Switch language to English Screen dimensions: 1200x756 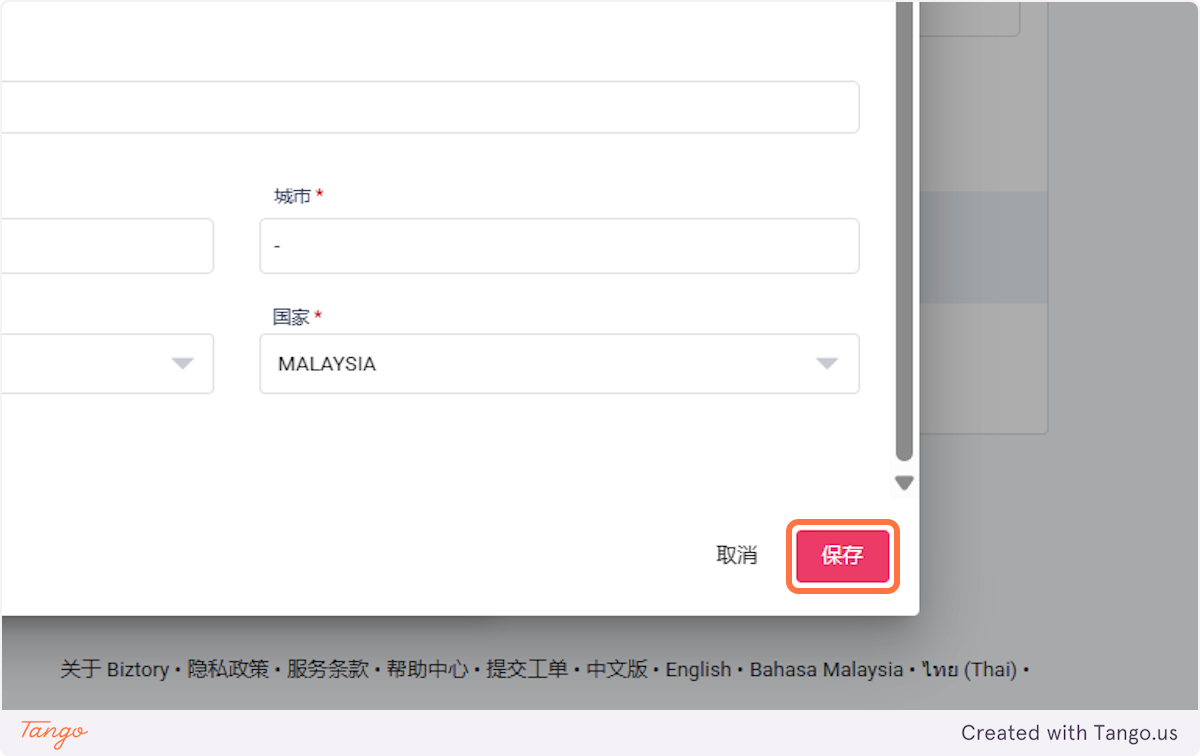pos(698,669)
